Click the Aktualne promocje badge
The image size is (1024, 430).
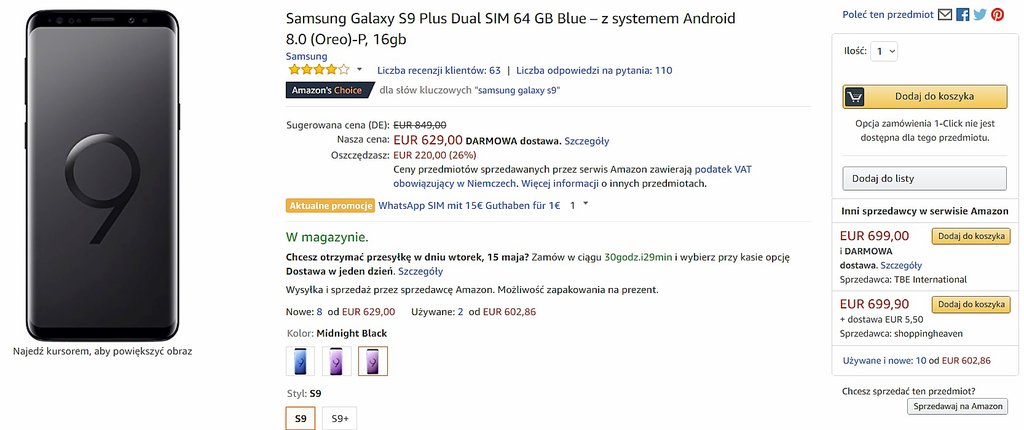pos(330,205)
